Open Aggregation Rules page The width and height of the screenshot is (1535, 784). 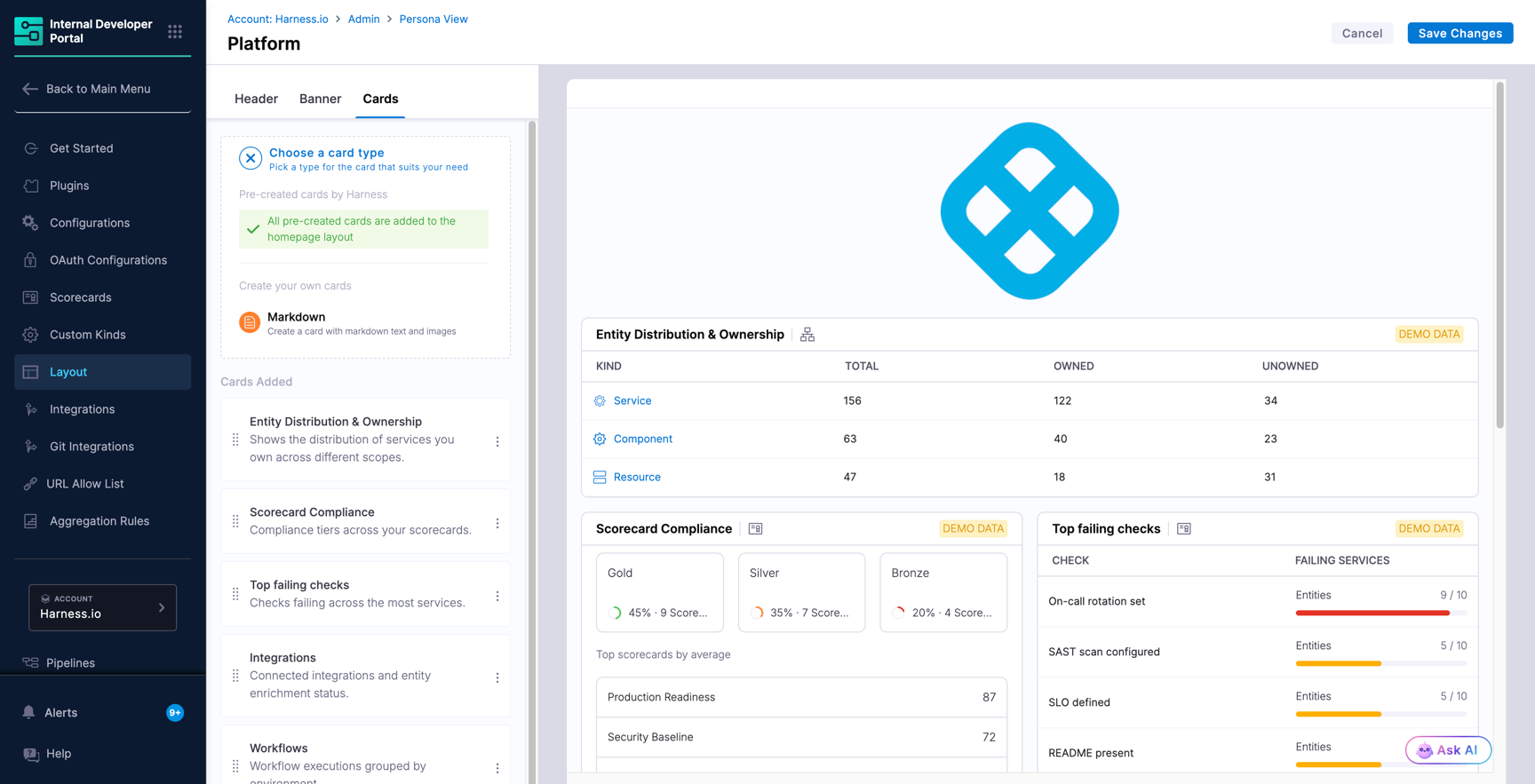pos(102,521)
